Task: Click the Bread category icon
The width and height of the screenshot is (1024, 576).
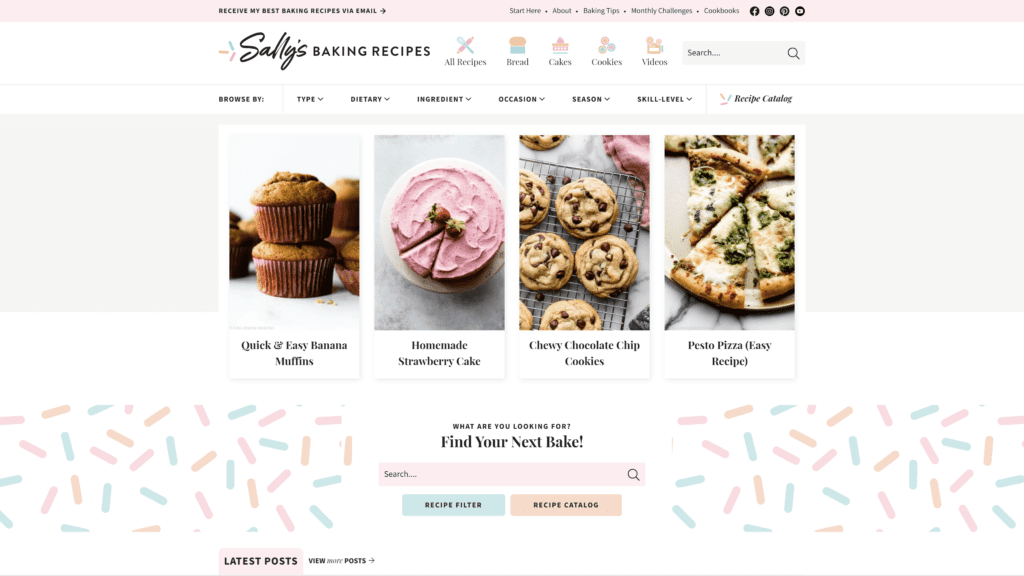Action: click(x=517, y=45)
